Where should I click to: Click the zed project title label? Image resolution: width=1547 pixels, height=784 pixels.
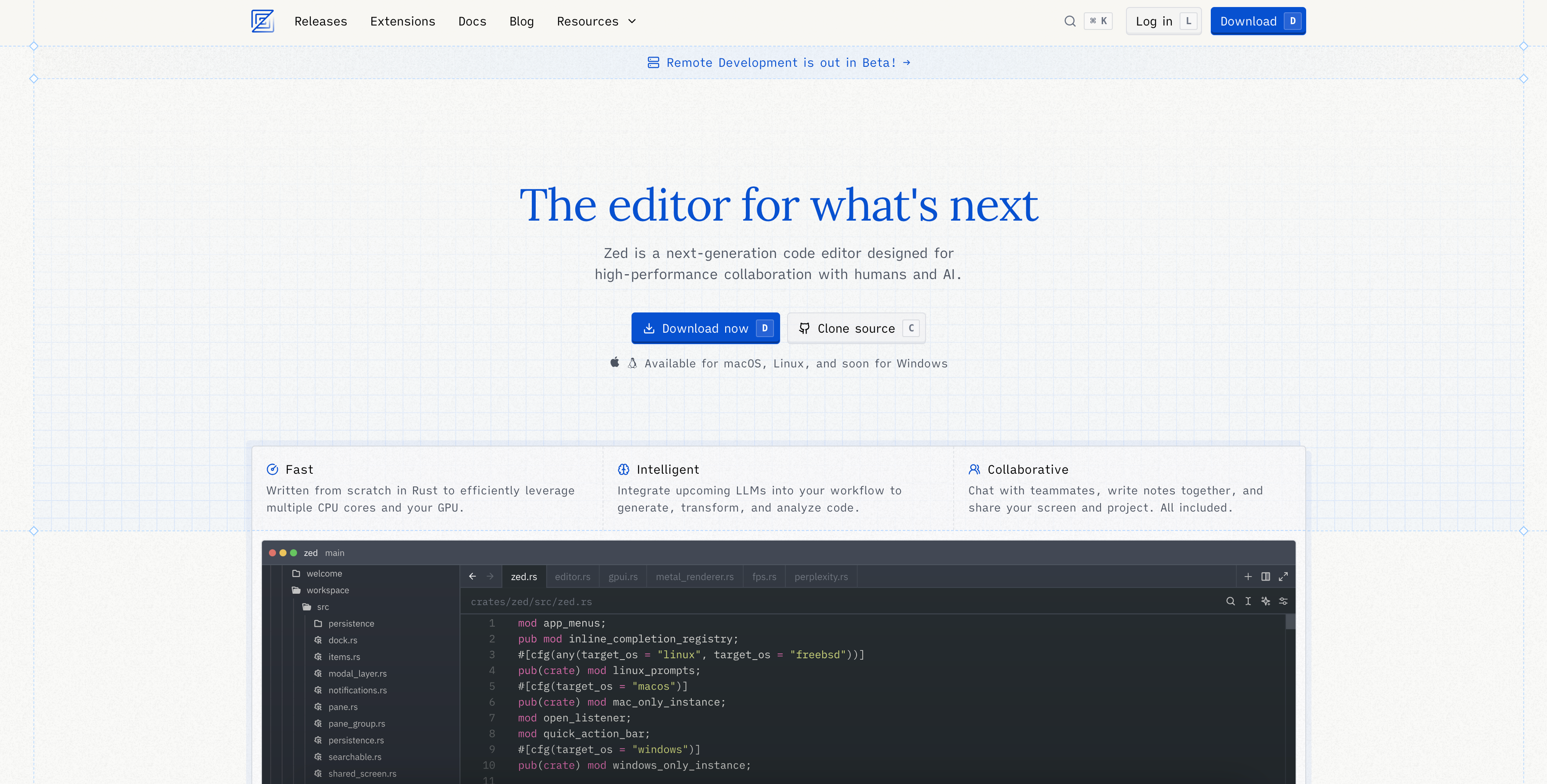(x=310, y=553)
